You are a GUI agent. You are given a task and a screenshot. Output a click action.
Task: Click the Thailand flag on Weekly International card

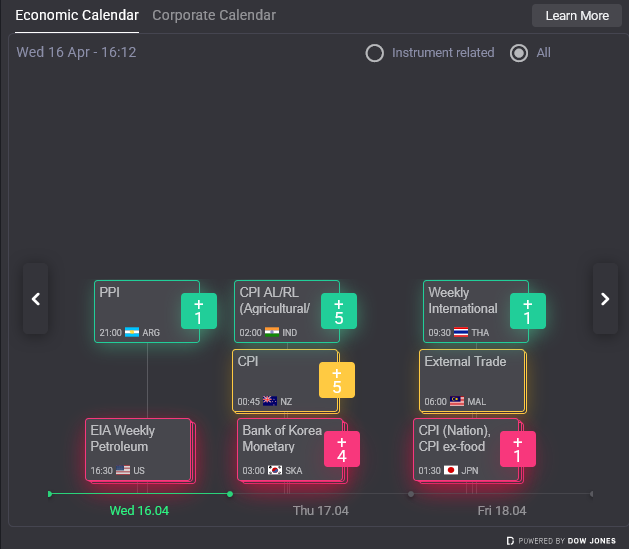coord(461,332)
